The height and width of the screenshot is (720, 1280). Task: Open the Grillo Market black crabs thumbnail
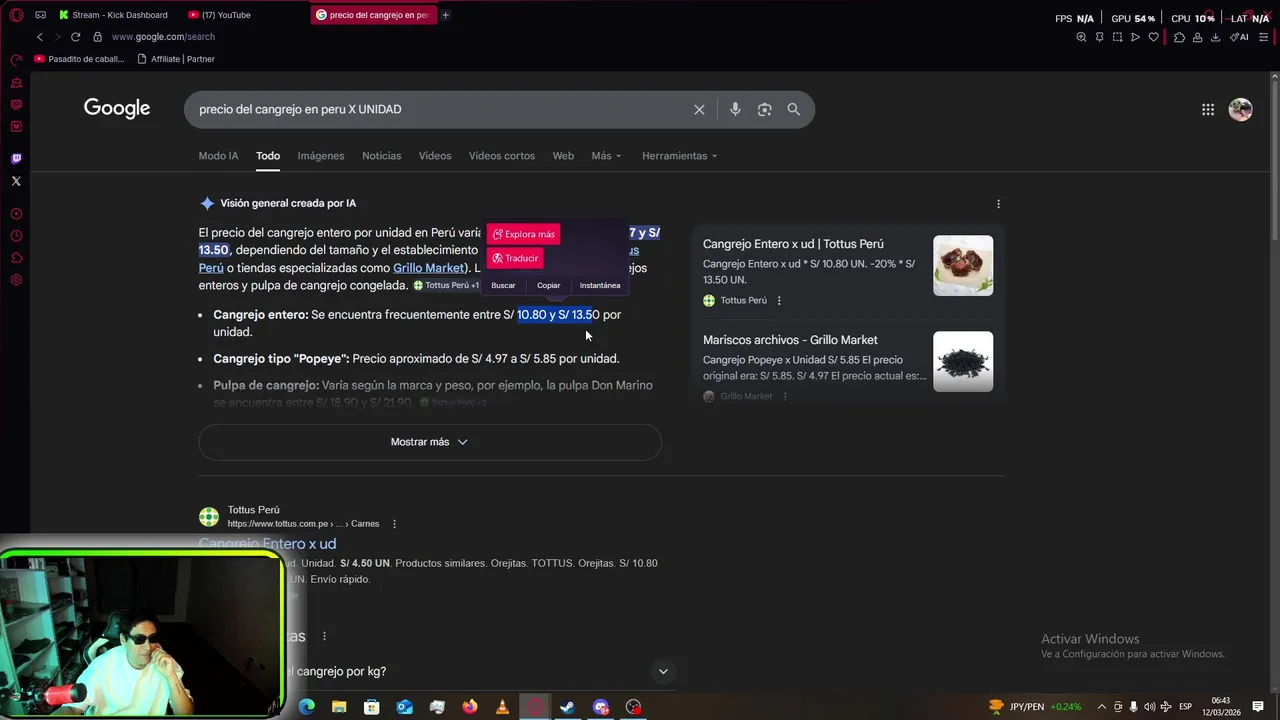[963, 361]
